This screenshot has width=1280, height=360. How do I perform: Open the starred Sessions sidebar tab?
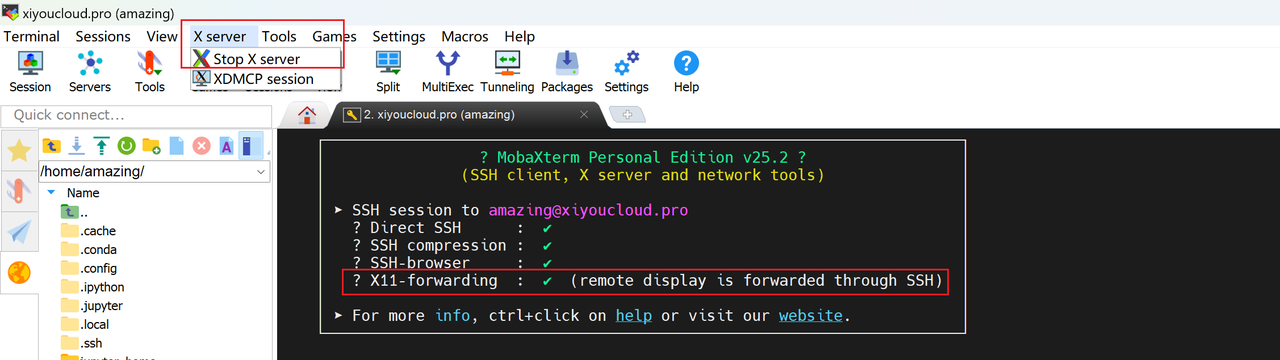coord(18,151)
